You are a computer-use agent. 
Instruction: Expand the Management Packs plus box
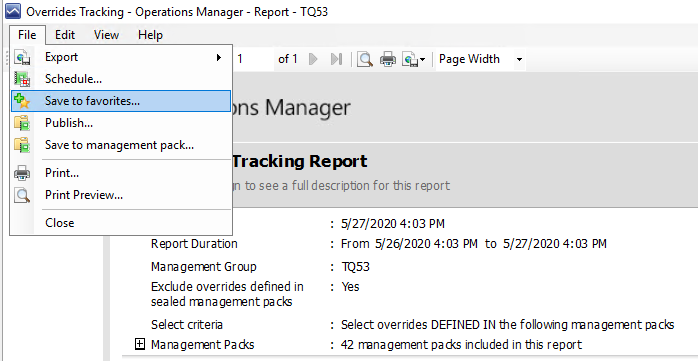[x=140, y=344]
